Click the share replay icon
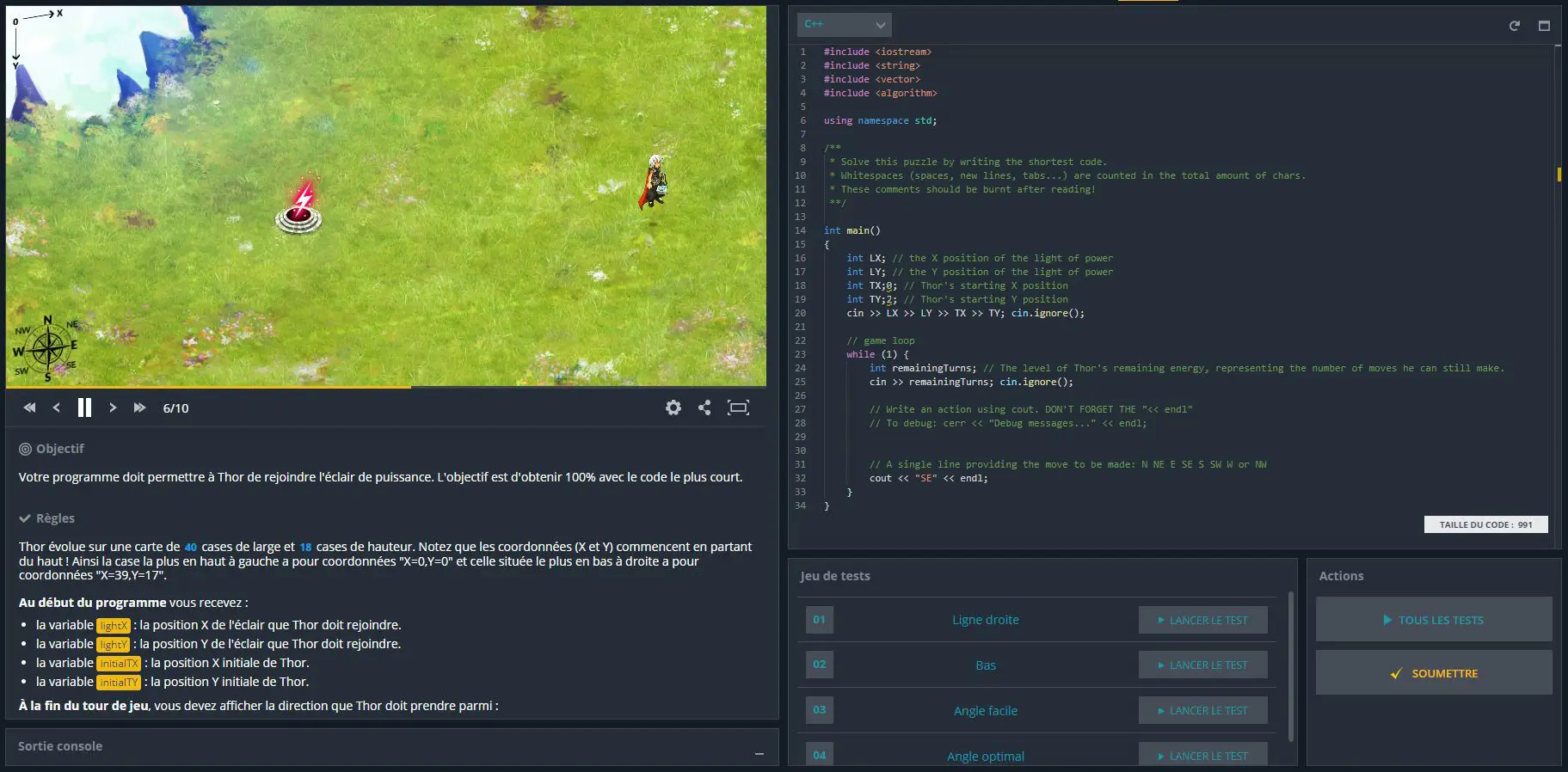1568x772 pixels. tap(704, 407)
